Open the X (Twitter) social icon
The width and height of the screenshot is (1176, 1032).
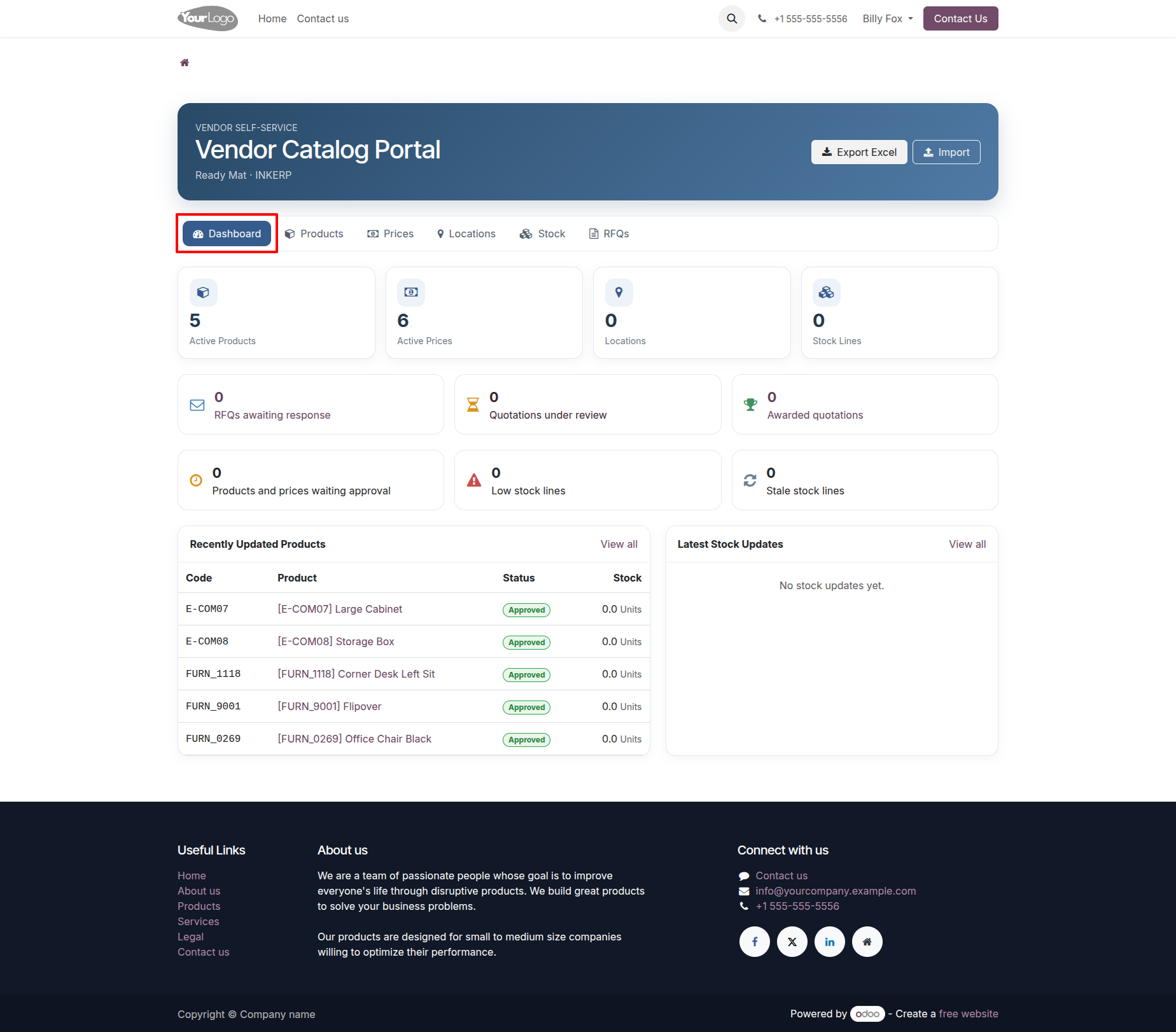point(792,942)
